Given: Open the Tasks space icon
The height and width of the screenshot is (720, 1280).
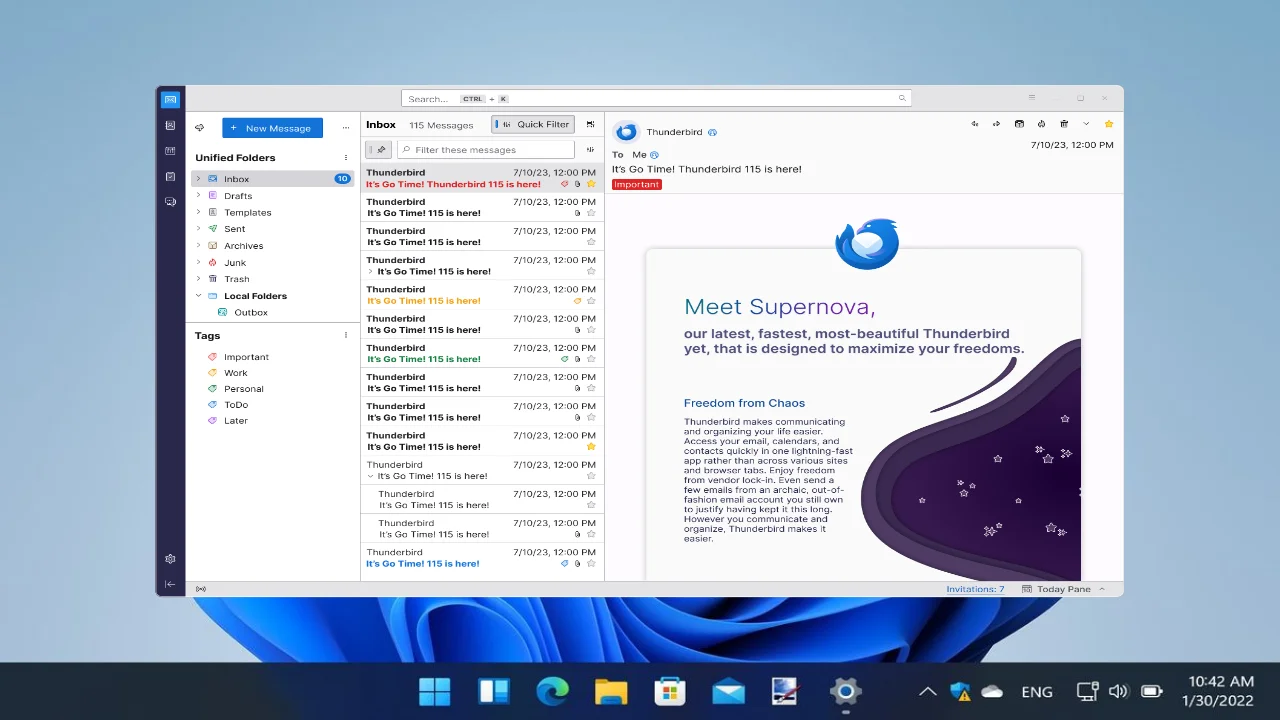Looking at the screenshot, I should click(170, 176).
